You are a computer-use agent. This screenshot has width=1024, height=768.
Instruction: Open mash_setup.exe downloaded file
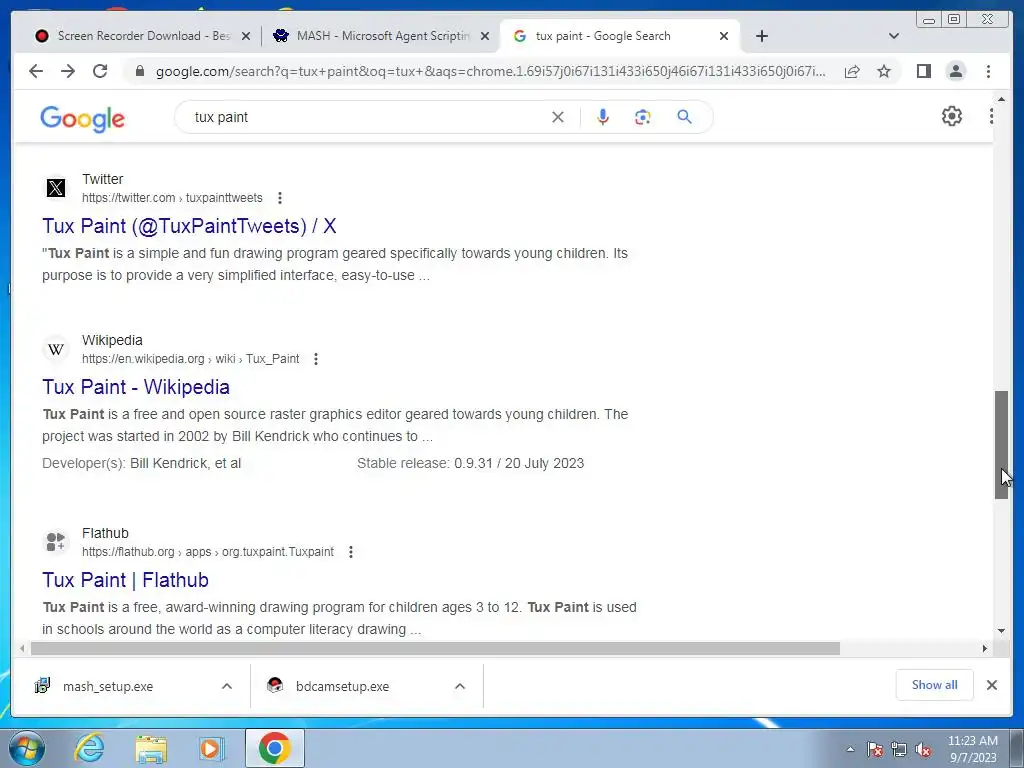pyautogui.click(x=108, y=686)
